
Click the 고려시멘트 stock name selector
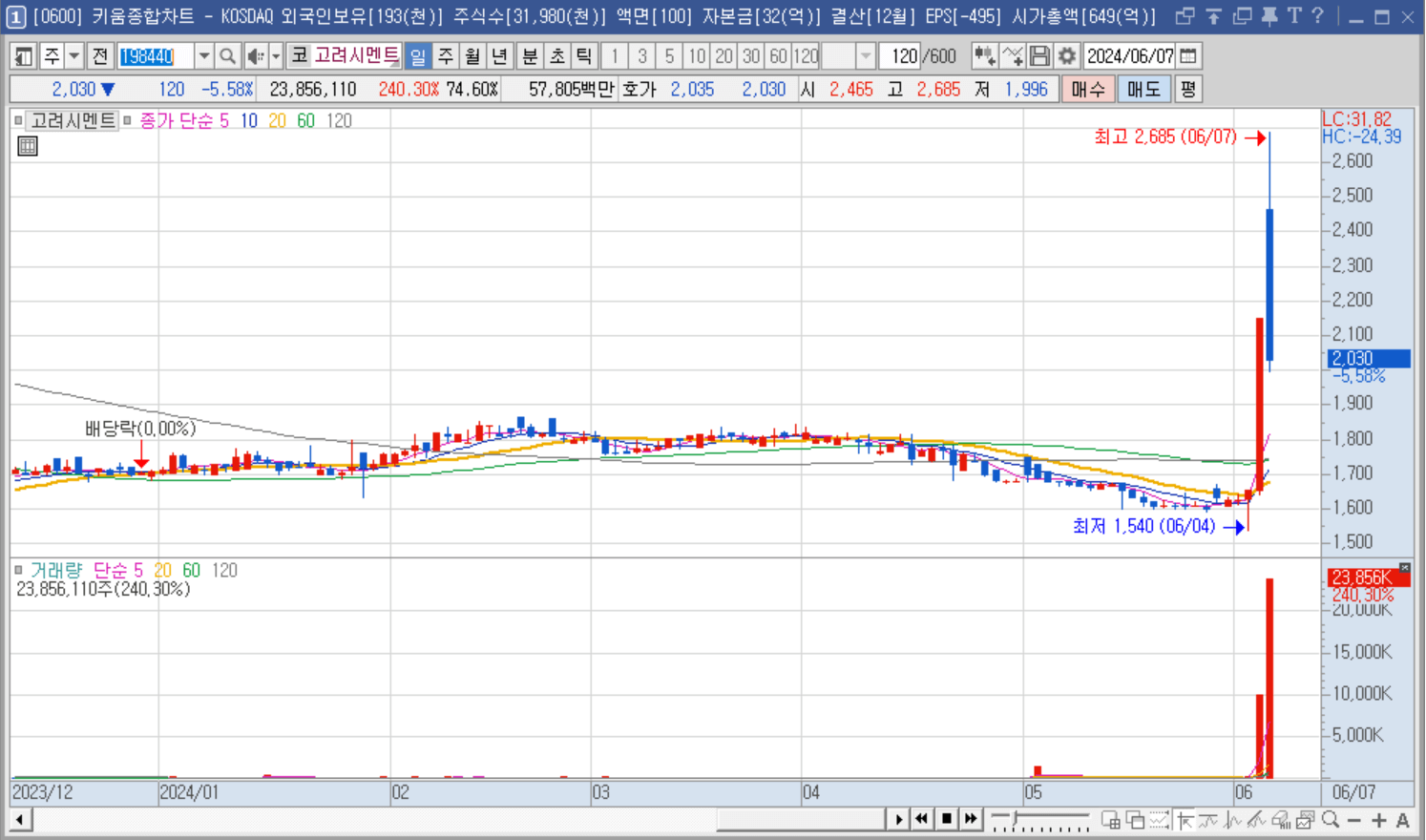pyautogui.click(x=356, y=56)
